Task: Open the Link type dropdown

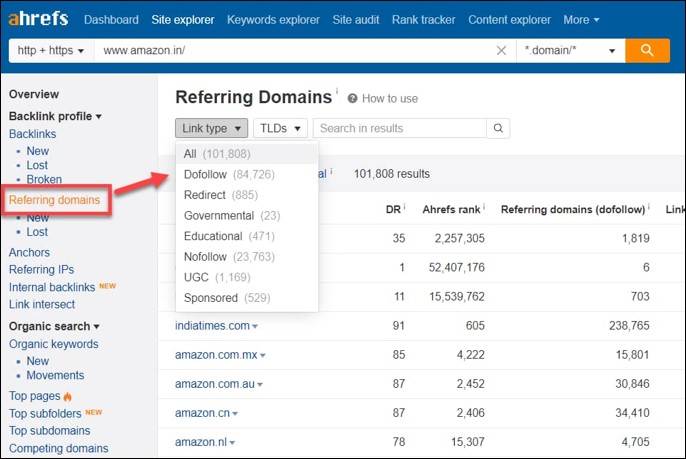Action: coord(211,128)
